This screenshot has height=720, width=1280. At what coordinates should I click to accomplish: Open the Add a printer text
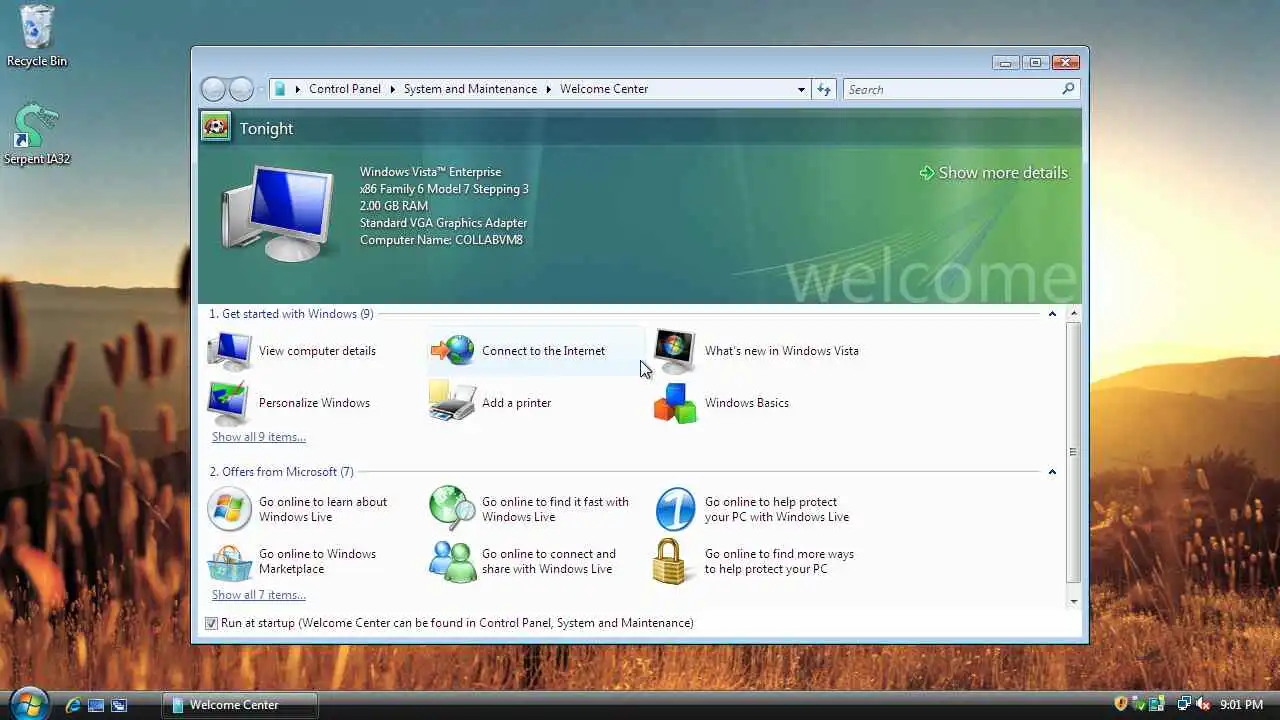pos(516,403)
